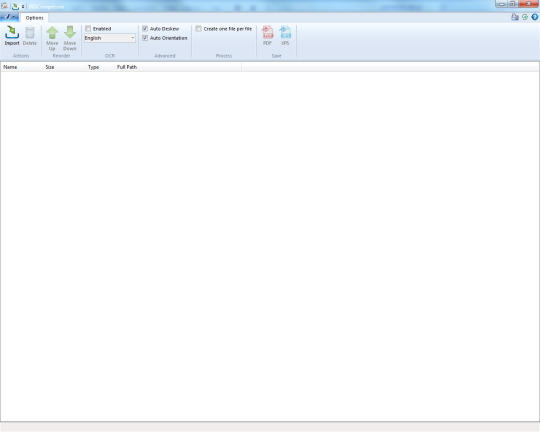Click the ribbon style icon beside the globe
540x432 pixels.
click(515, 17)
